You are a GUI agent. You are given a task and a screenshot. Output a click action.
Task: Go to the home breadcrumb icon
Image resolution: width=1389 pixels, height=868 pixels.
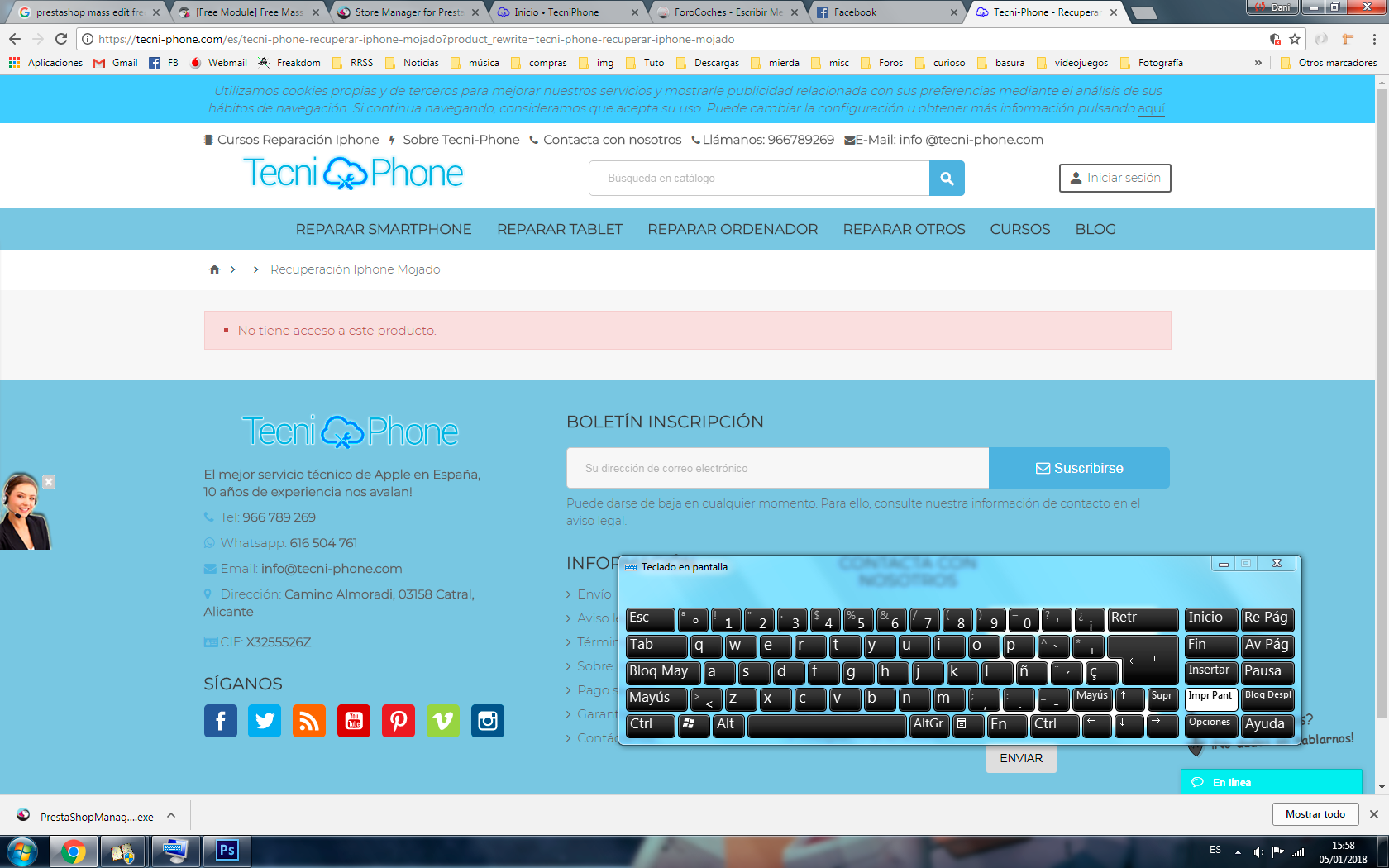pos(215,269)
